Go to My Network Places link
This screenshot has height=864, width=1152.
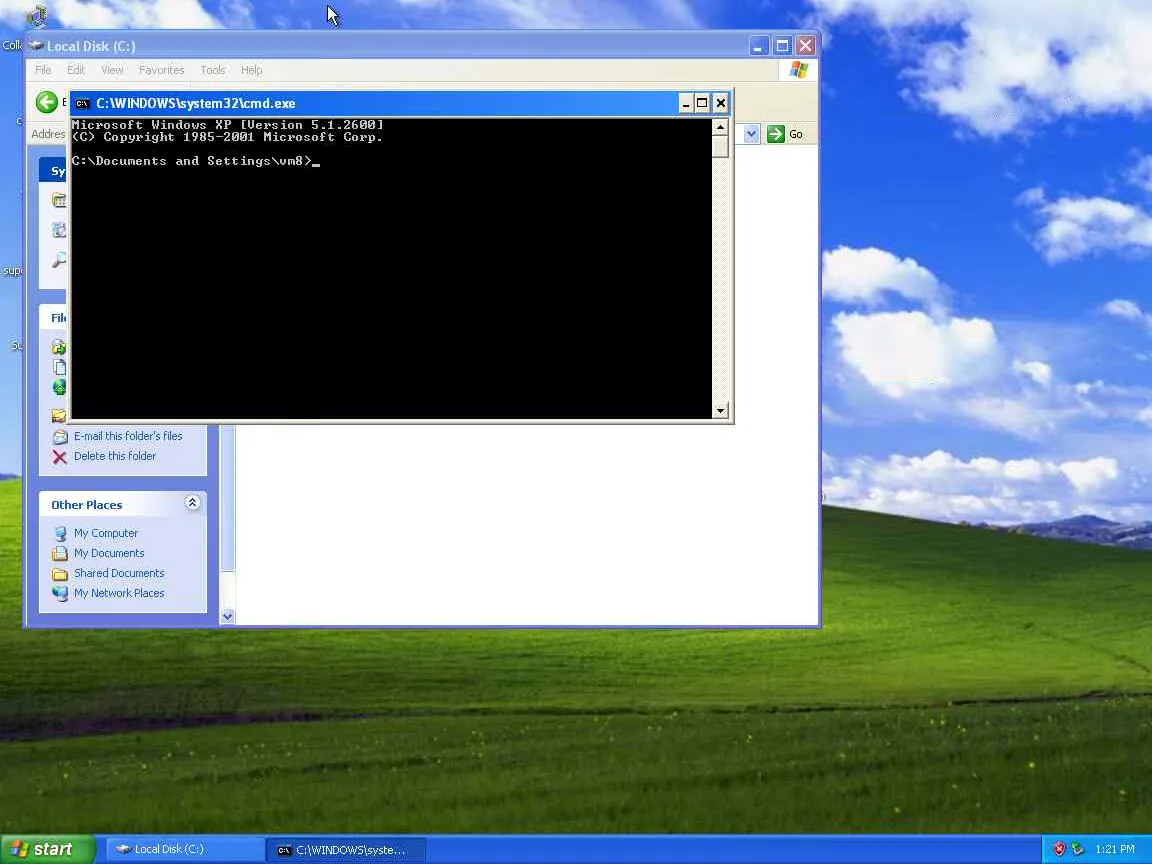coord(119,593)
